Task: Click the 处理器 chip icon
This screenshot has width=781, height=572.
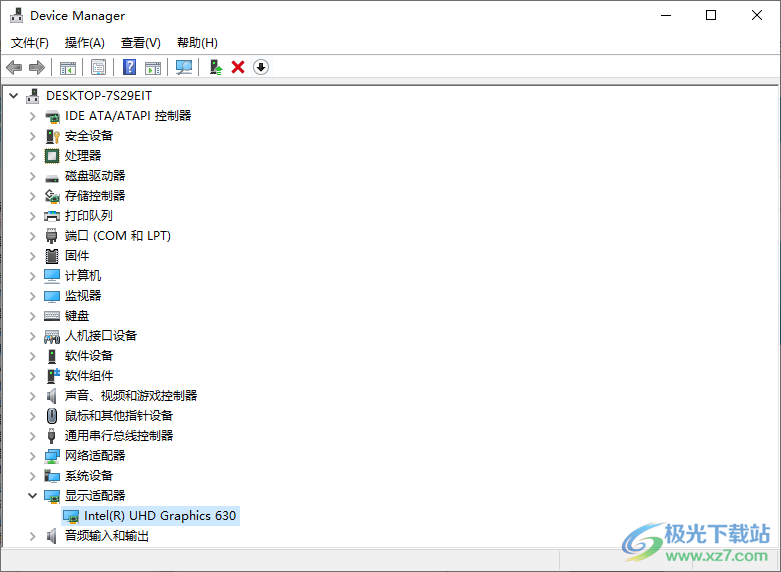Action: tap(52, 156)
